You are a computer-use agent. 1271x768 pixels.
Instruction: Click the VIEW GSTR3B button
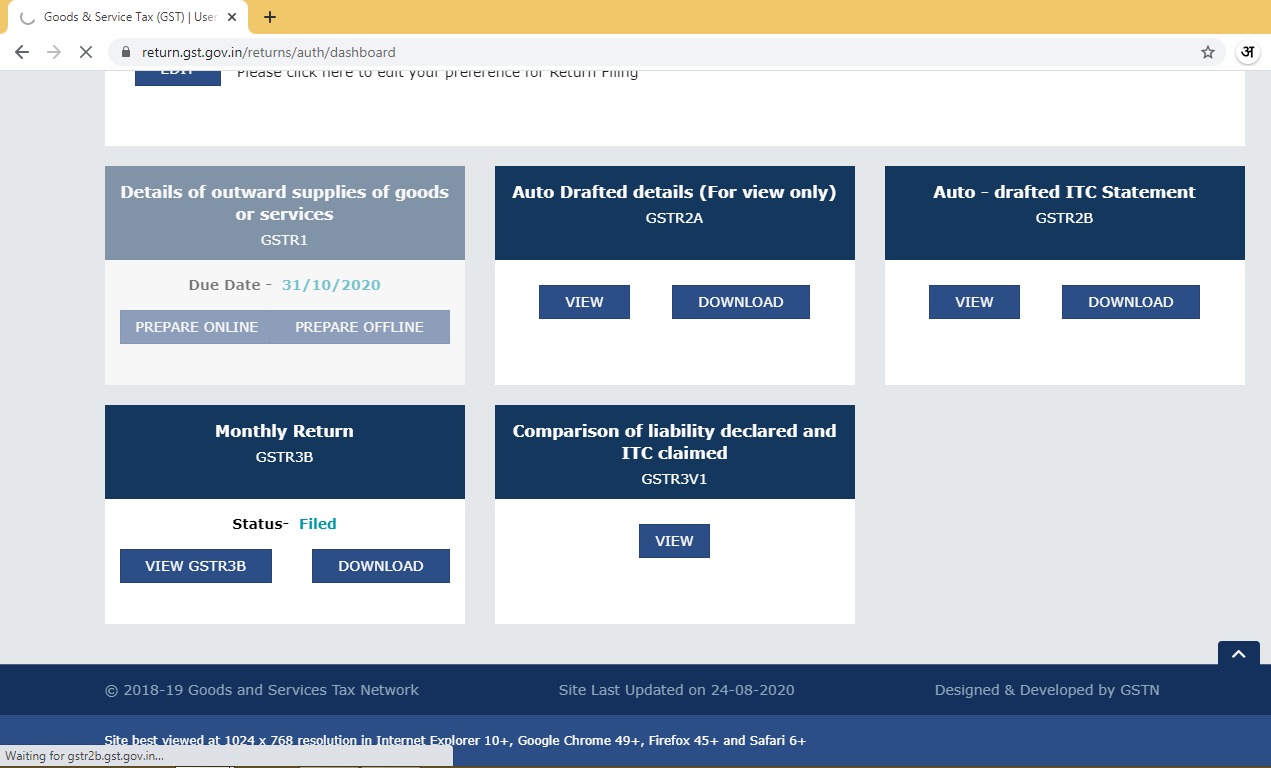click(x=195, y=566)
